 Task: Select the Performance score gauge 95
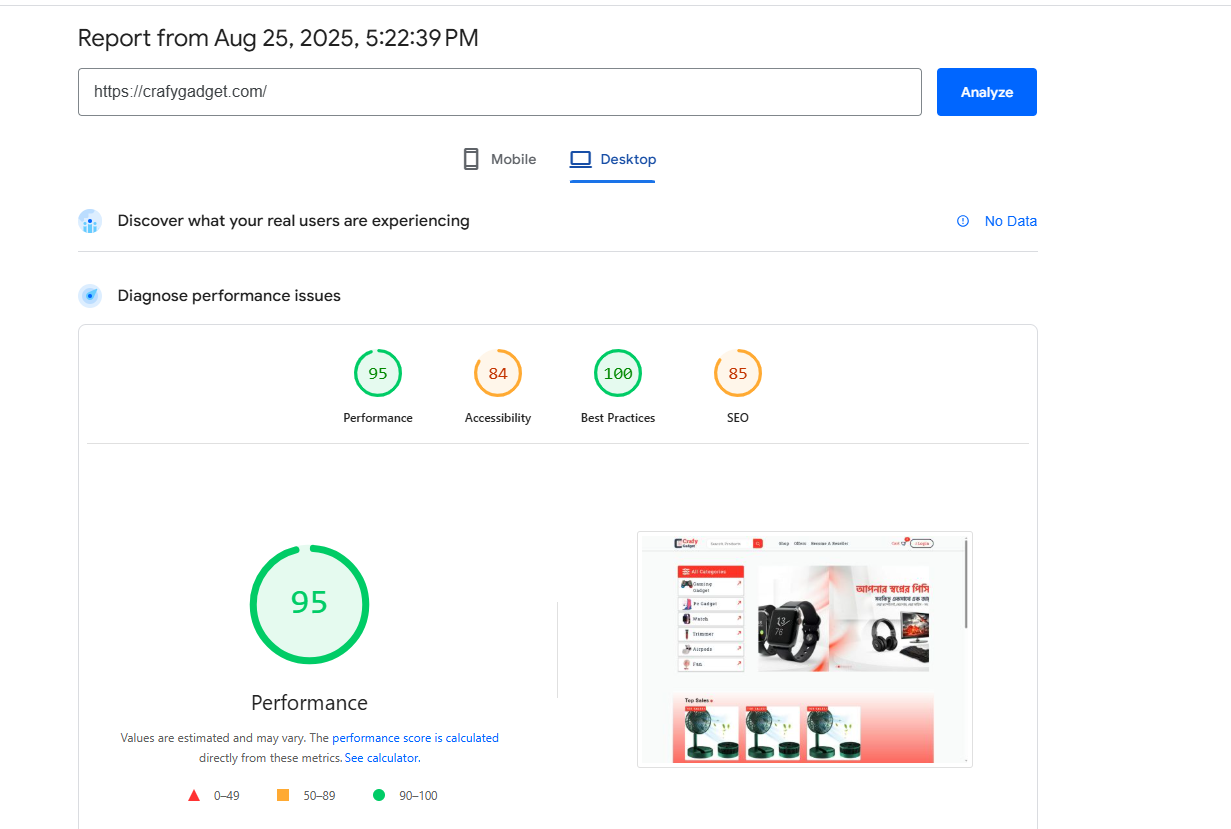[x=378, y=374]
